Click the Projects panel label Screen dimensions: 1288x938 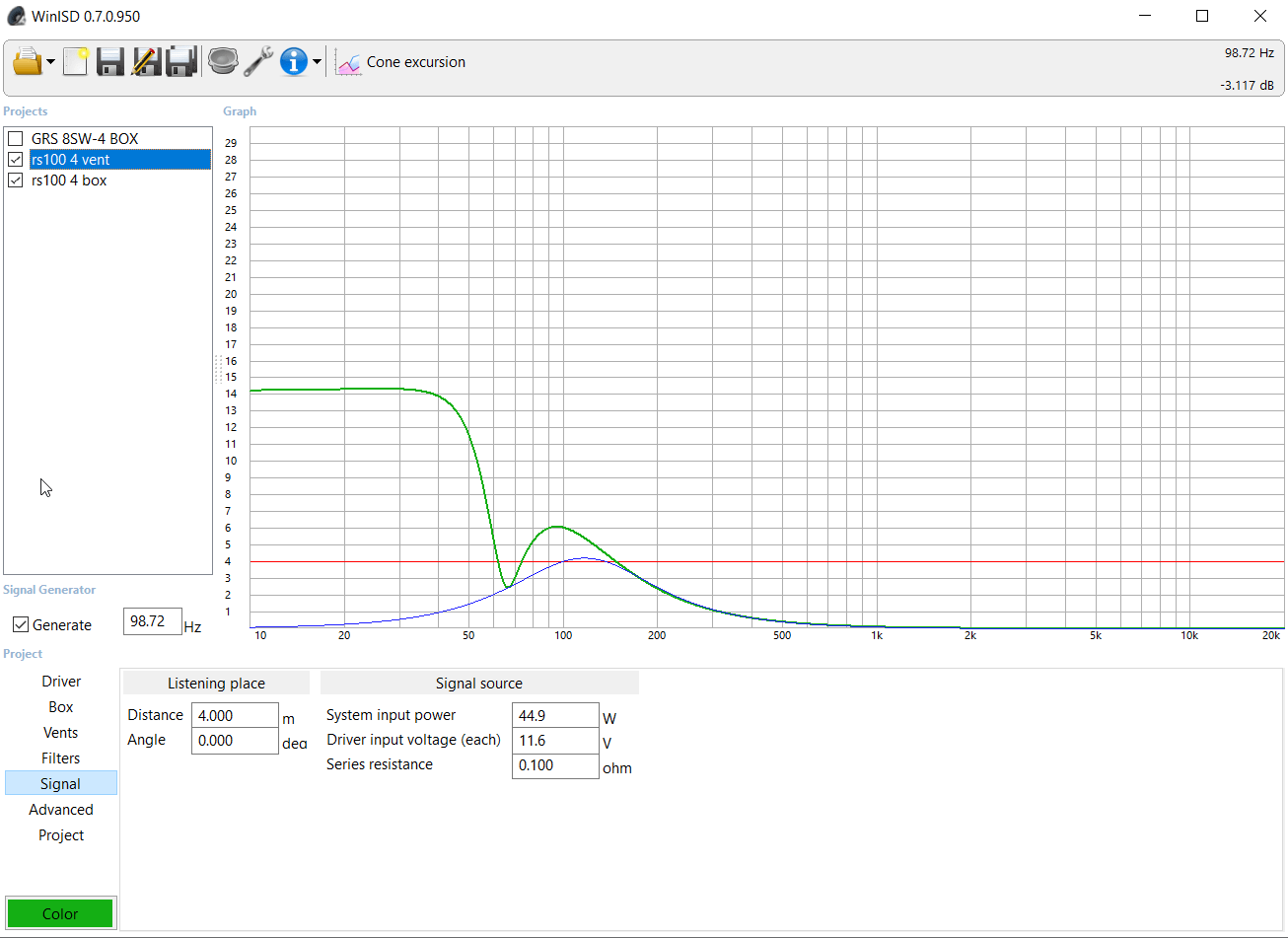pyautogui.click(x=26, y=111)
